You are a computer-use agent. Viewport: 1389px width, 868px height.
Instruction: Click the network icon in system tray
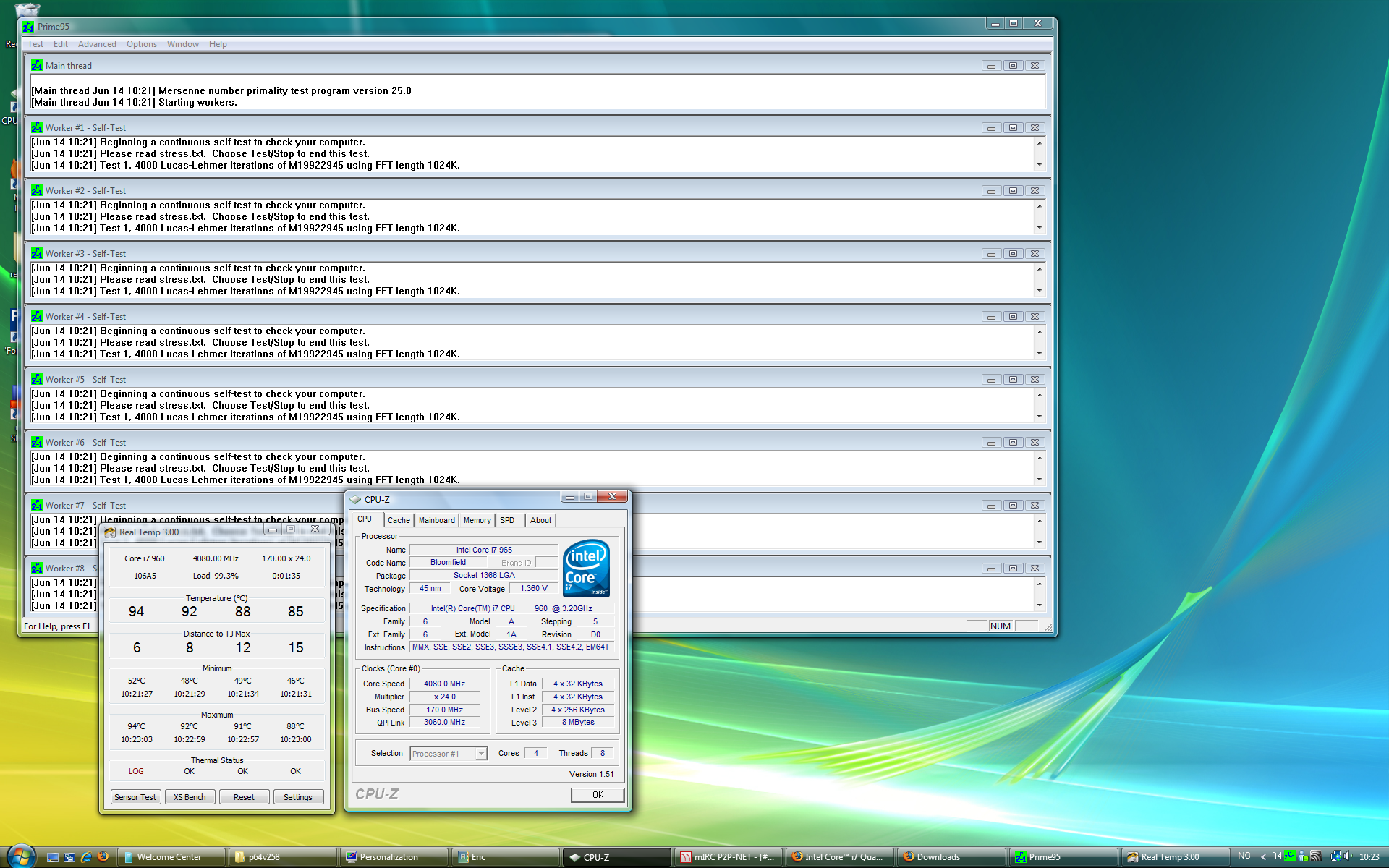coord(1335,856)
